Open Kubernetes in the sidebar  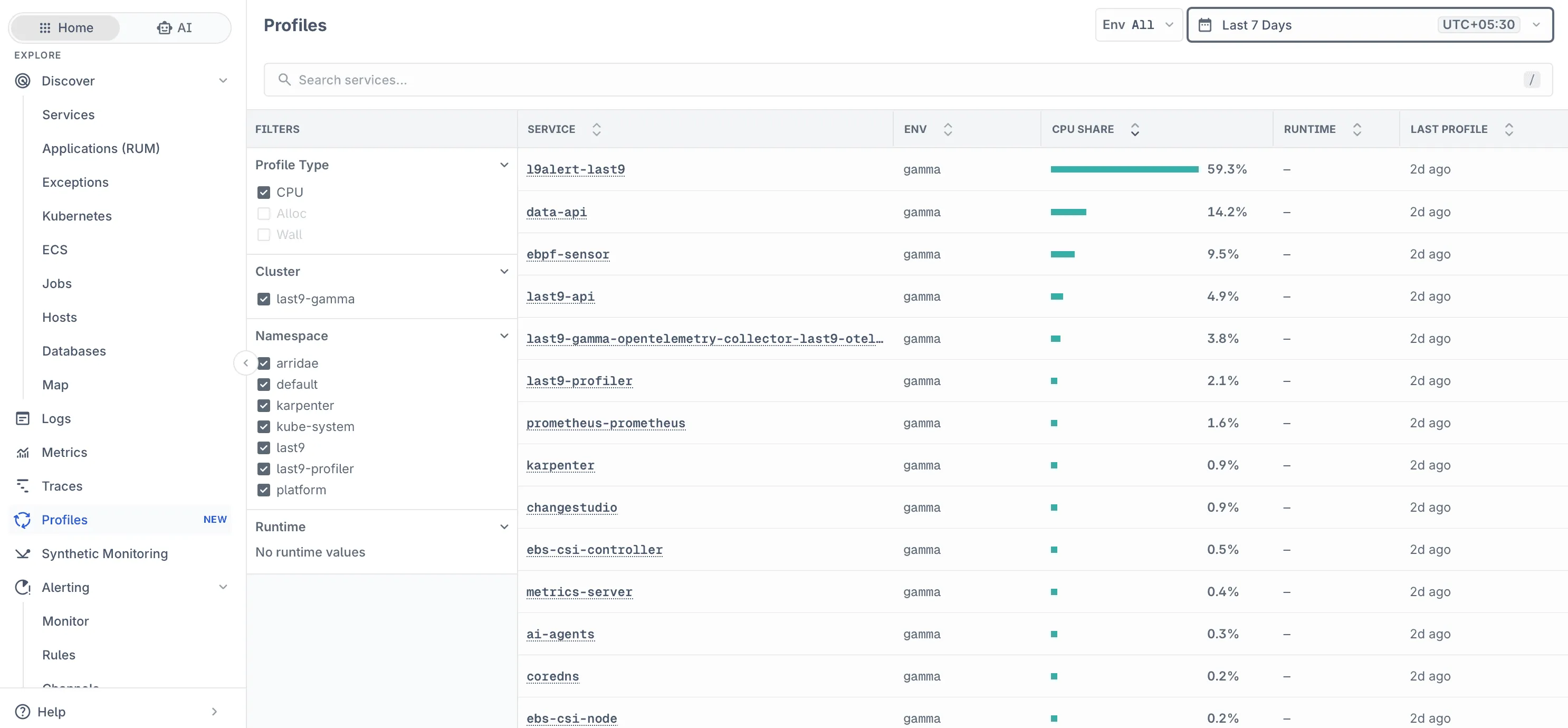point(77,216)
